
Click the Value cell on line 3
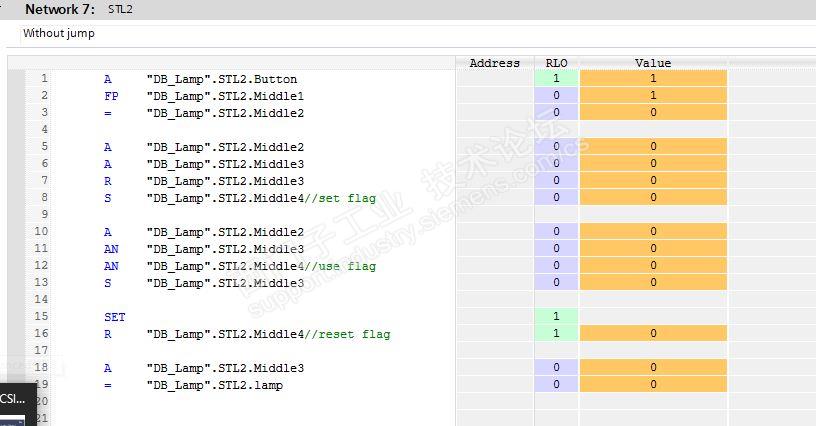pos(653,112)
